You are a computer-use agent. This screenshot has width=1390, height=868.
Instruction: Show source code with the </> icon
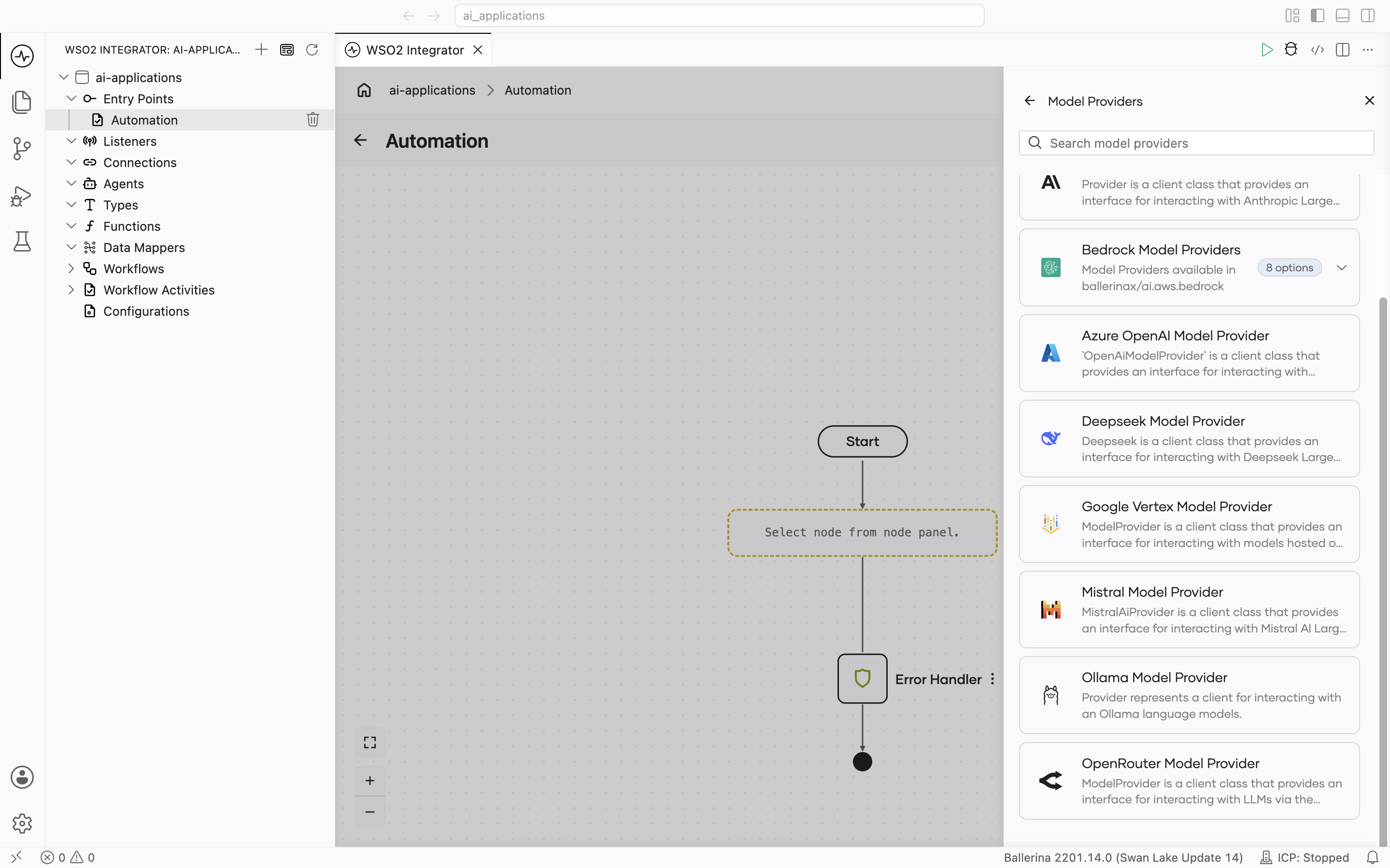coord(1318,49)
